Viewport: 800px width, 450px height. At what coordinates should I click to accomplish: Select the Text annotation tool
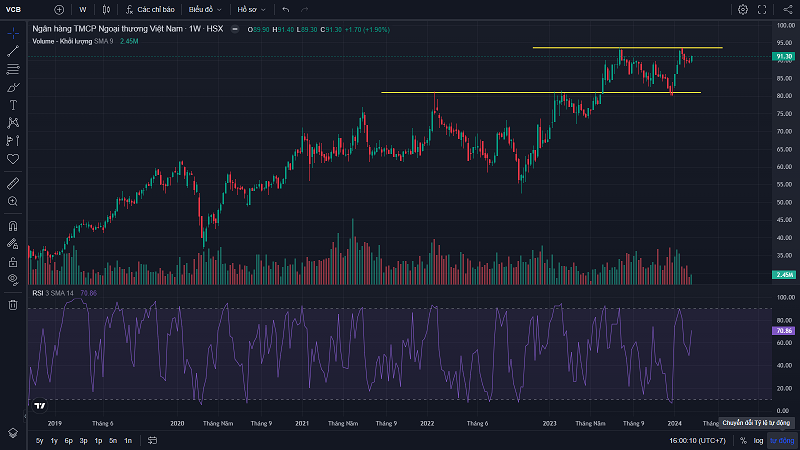[x=13, y=104]
